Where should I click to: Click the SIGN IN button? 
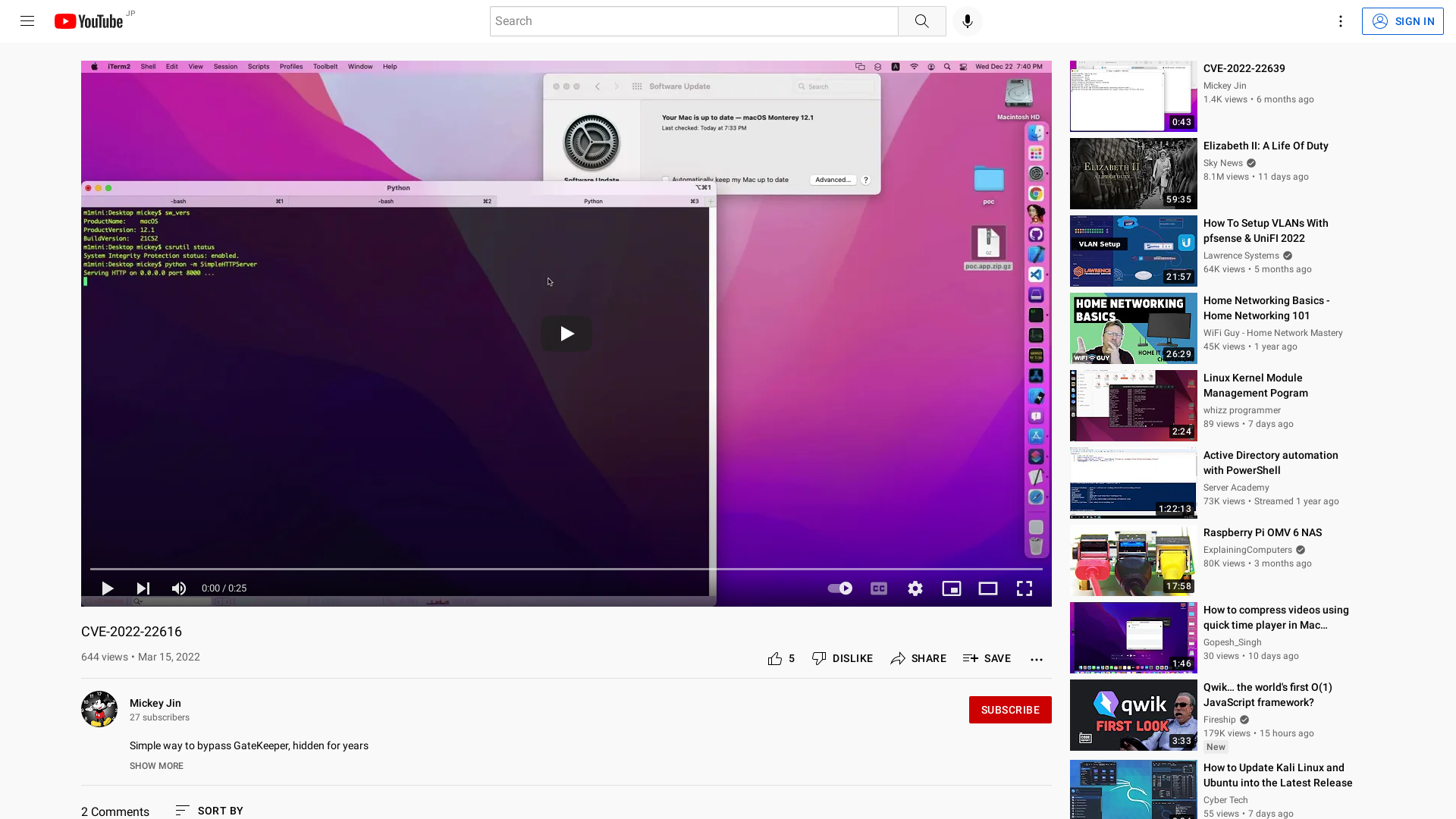[x=1402, y=21]
